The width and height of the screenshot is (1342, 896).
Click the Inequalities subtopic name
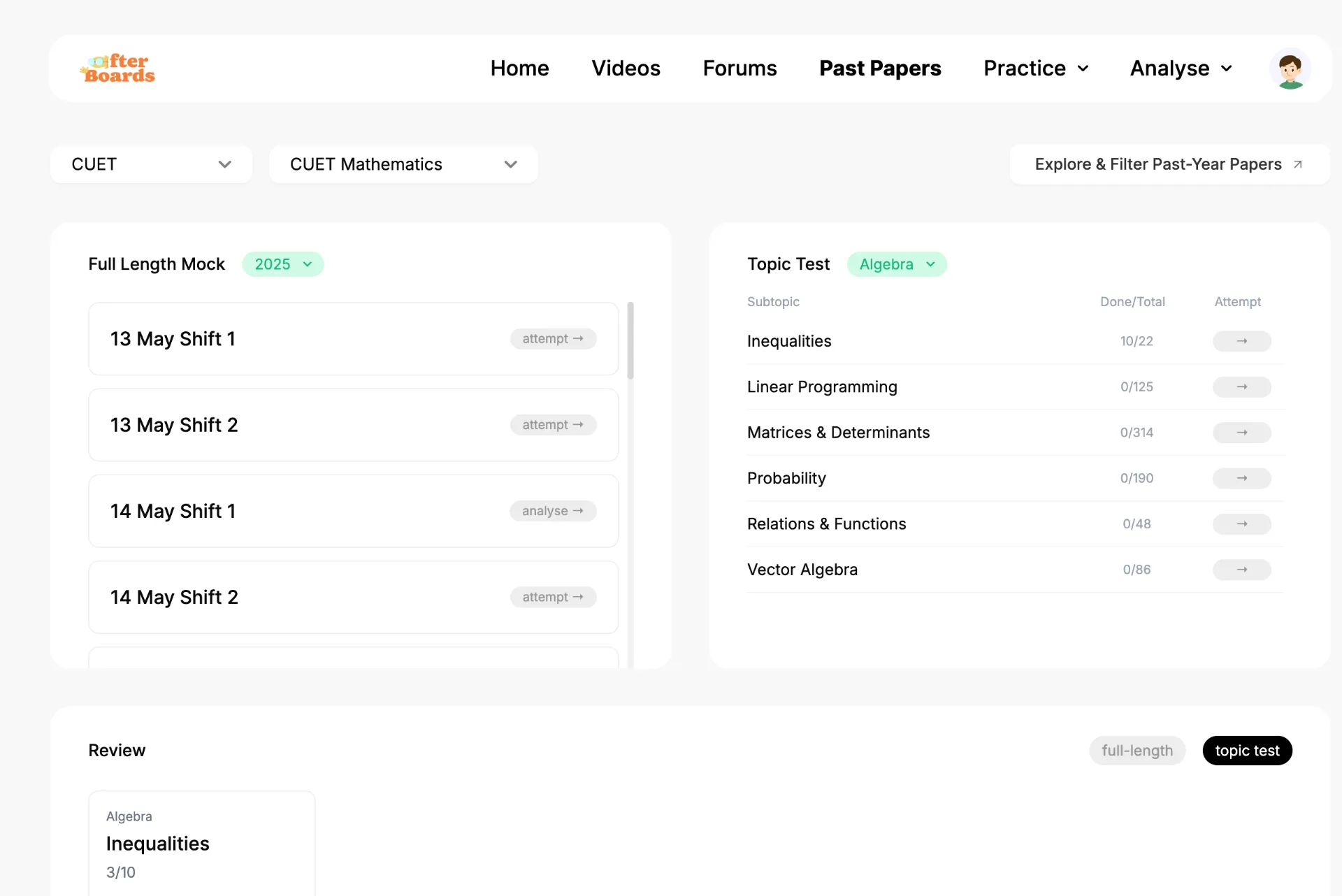789,341
